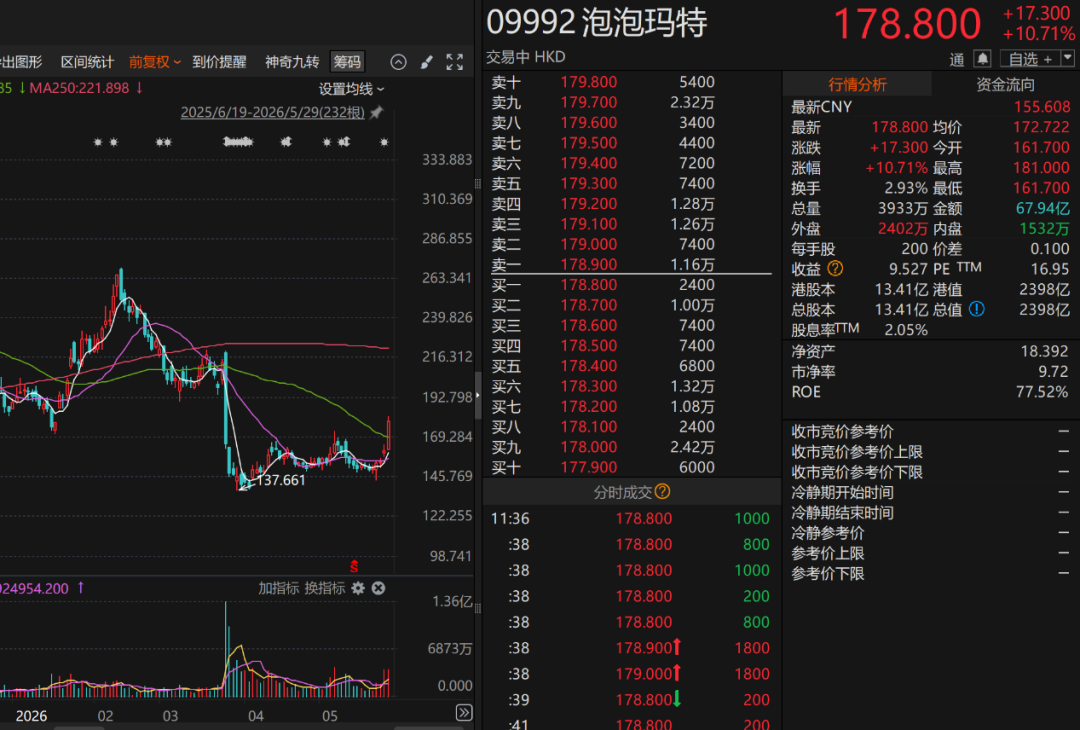Close the volume indicator panel
This screenshot has height=730, width=1080.
378,588
